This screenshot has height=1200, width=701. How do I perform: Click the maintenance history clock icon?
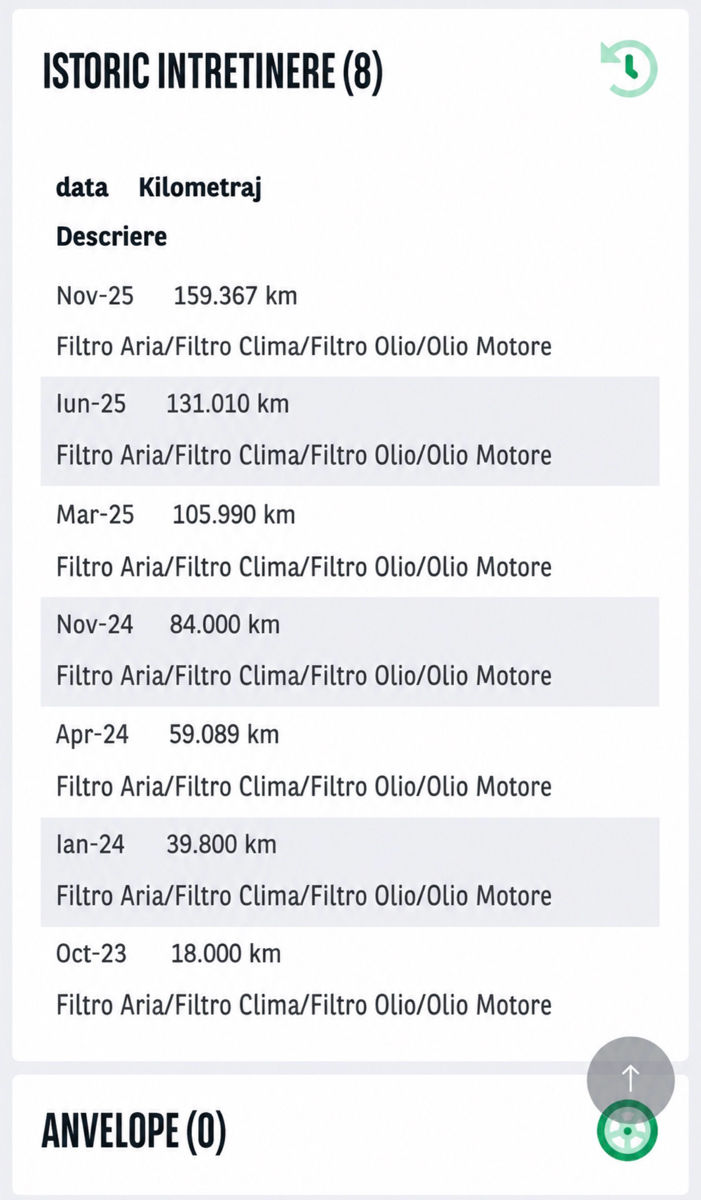(629, 69)
